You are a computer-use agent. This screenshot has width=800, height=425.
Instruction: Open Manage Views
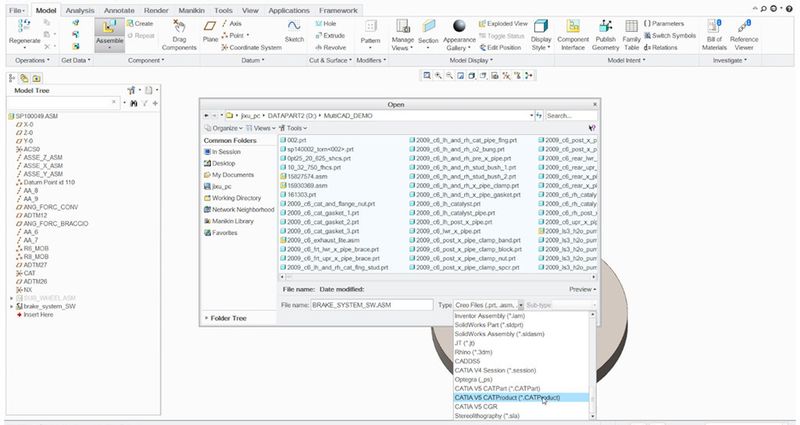(403, 35)
